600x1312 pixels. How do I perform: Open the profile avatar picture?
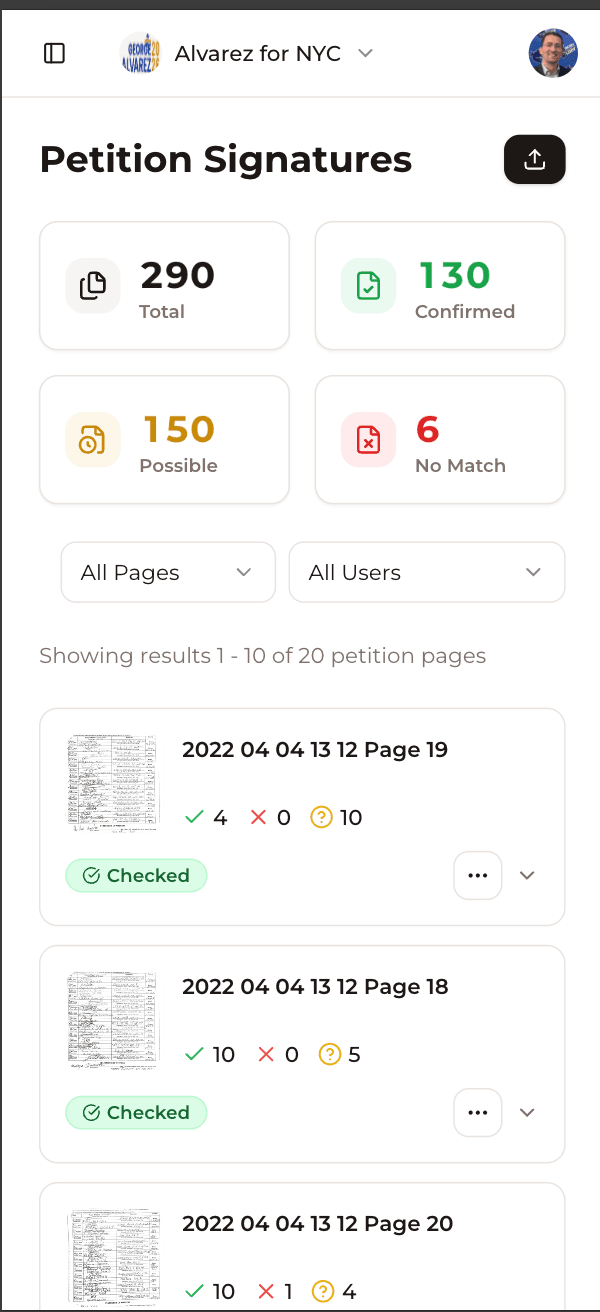click(x=553, y=53)
